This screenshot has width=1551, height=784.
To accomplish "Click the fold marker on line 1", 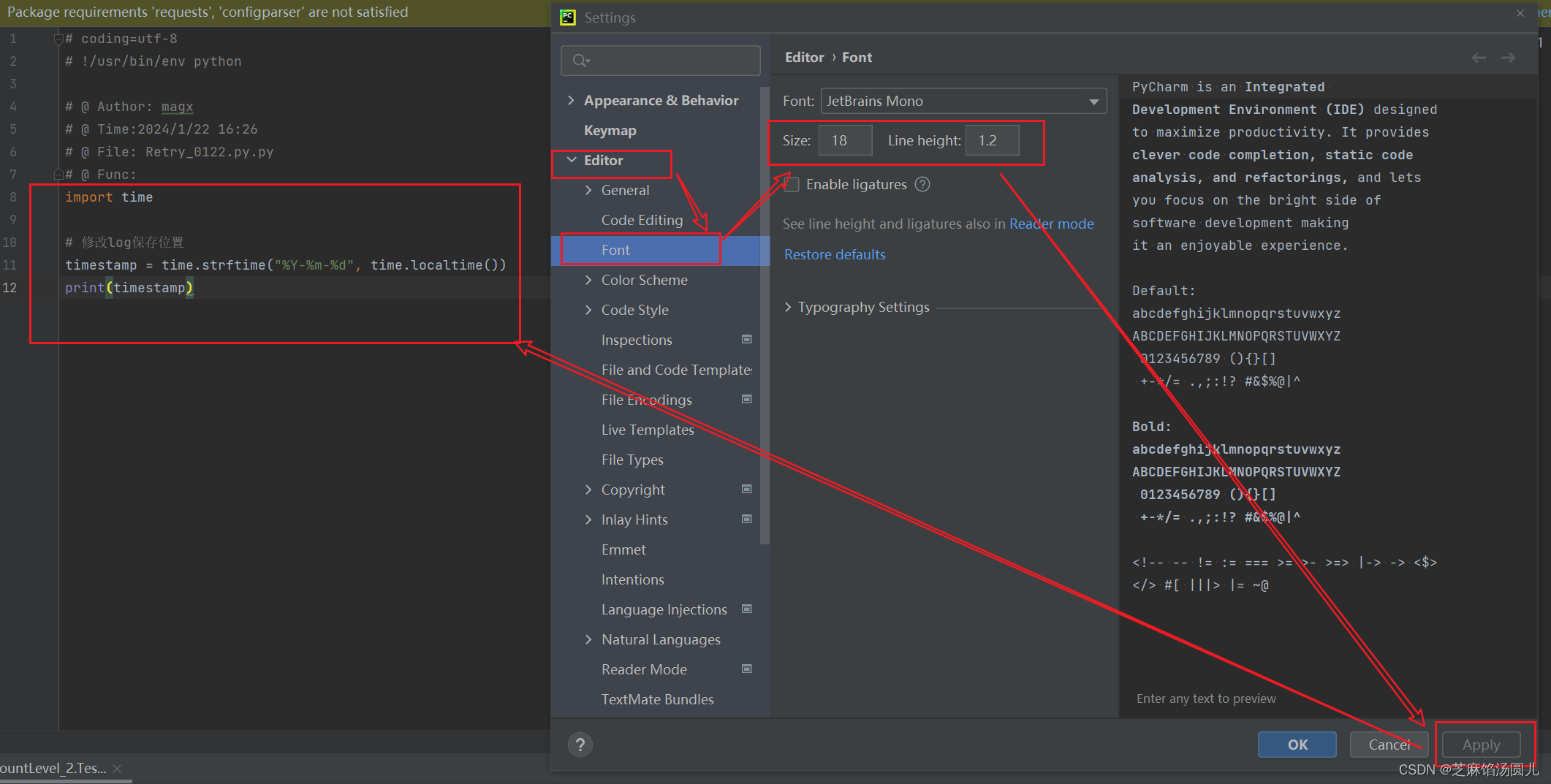I will click(x=58, y=39).
